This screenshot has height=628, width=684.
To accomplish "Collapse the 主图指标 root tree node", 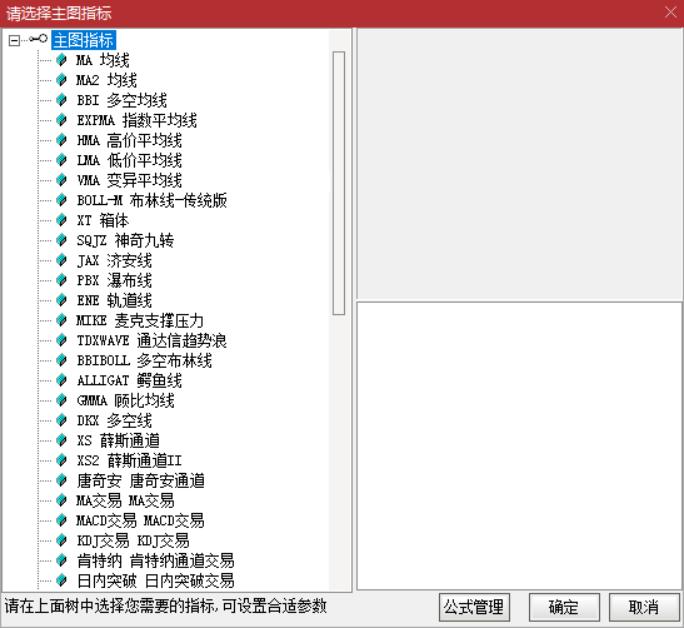I will 13,41.
